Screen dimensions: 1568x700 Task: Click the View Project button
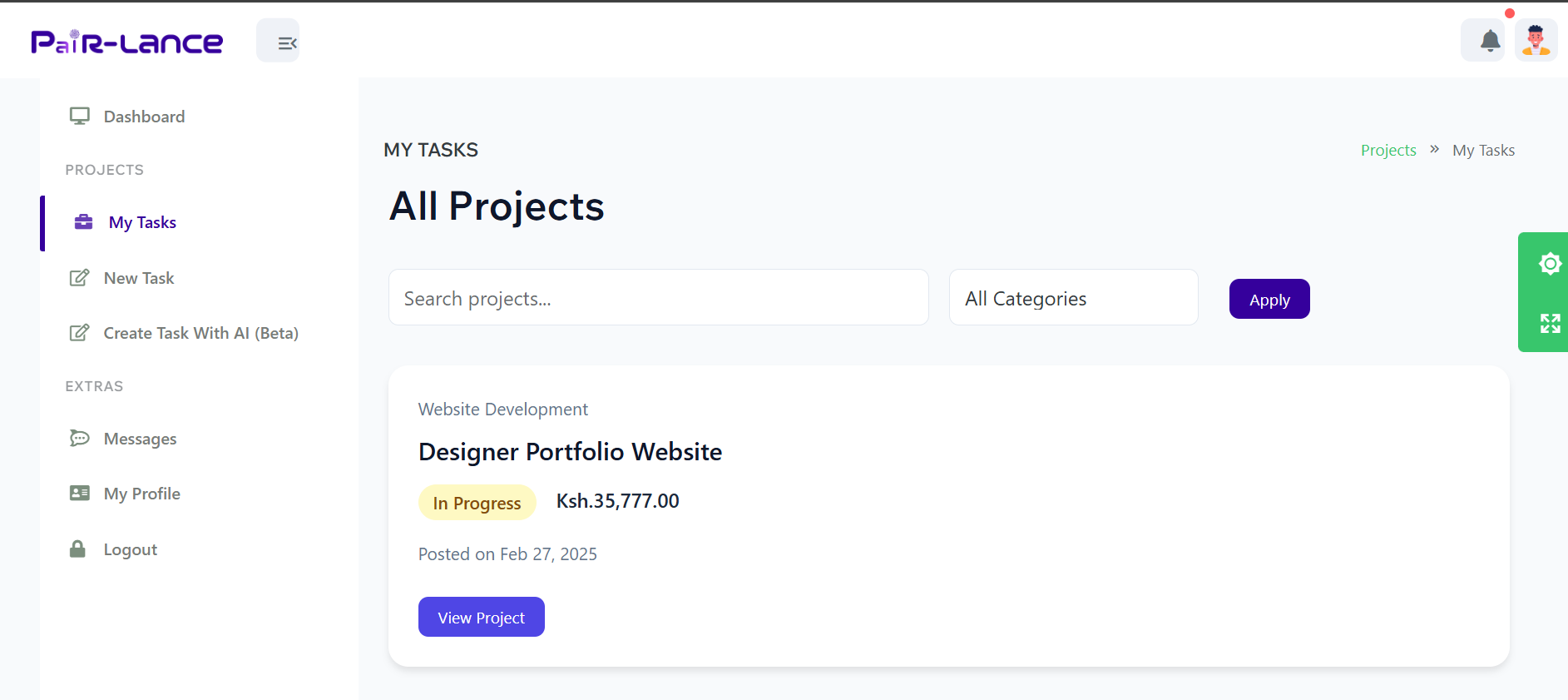(482, 617)
